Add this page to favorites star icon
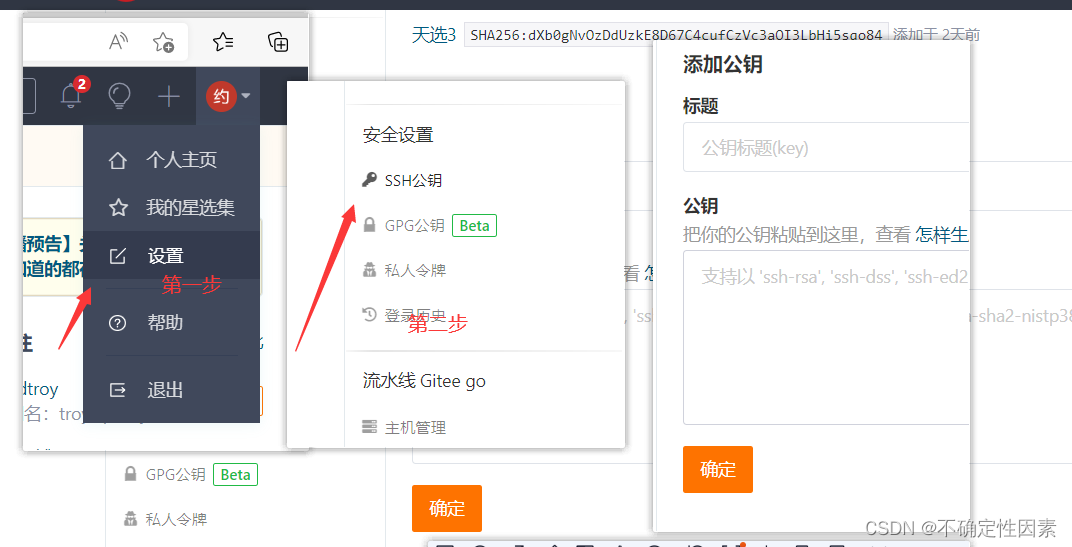Viewport: 1072px width, 547px height. click(163, 42)
